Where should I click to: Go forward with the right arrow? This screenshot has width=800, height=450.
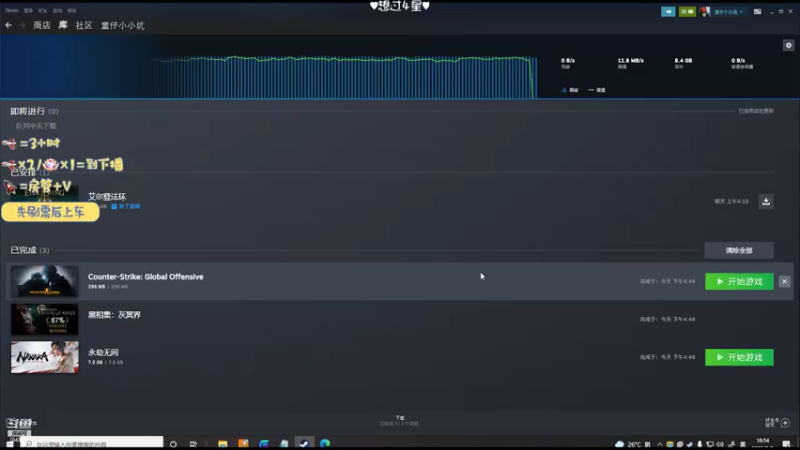[22, 25]
